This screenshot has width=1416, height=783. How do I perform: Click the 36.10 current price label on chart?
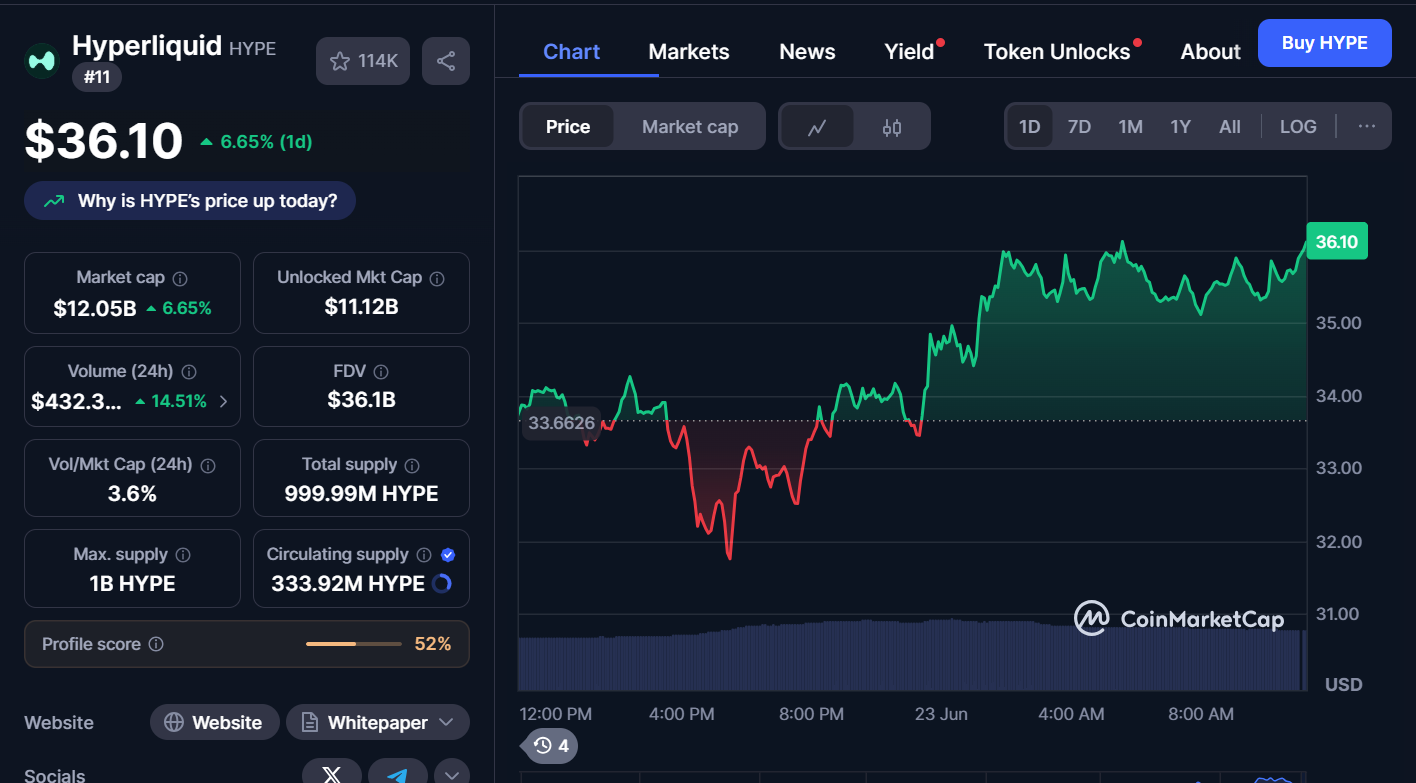coord(1337,241)
